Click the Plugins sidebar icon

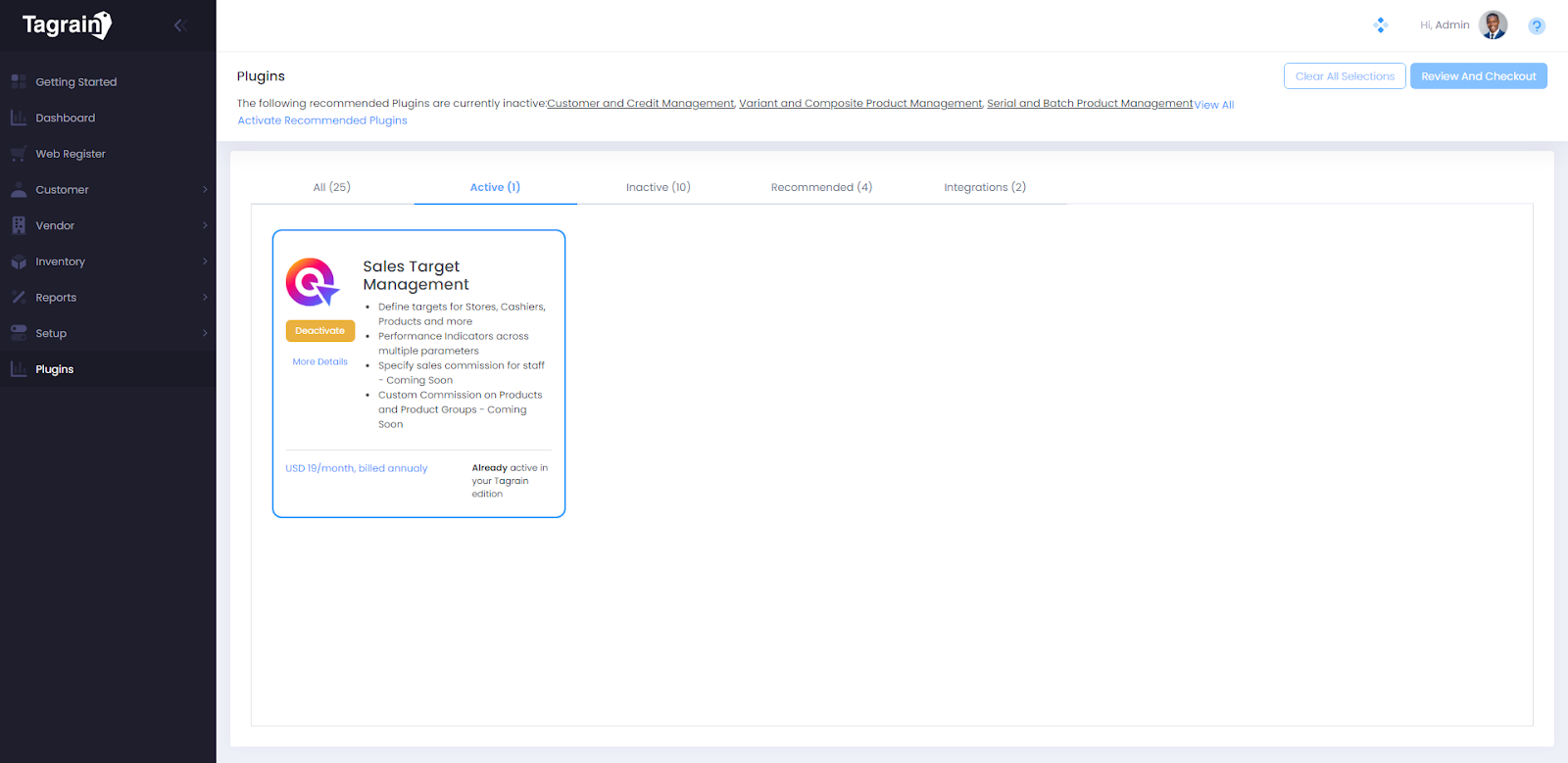tap(19, 369)
